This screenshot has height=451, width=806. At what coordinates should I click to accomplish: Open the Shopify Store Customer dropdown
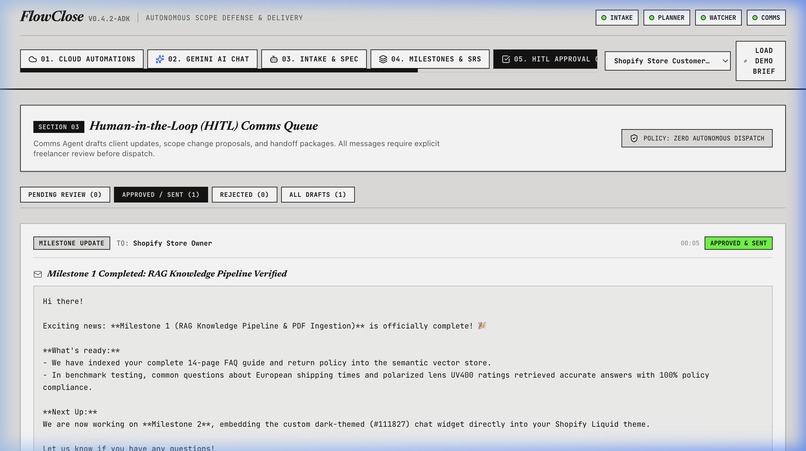pos(667,61)
